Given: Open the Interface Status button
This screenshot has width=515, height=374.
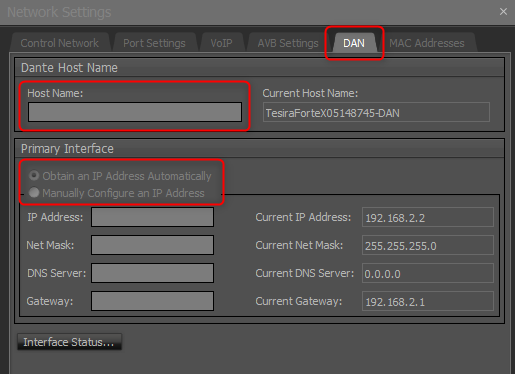Looking at the screenshot, I should pyautogui.click(x=69, y=342).
